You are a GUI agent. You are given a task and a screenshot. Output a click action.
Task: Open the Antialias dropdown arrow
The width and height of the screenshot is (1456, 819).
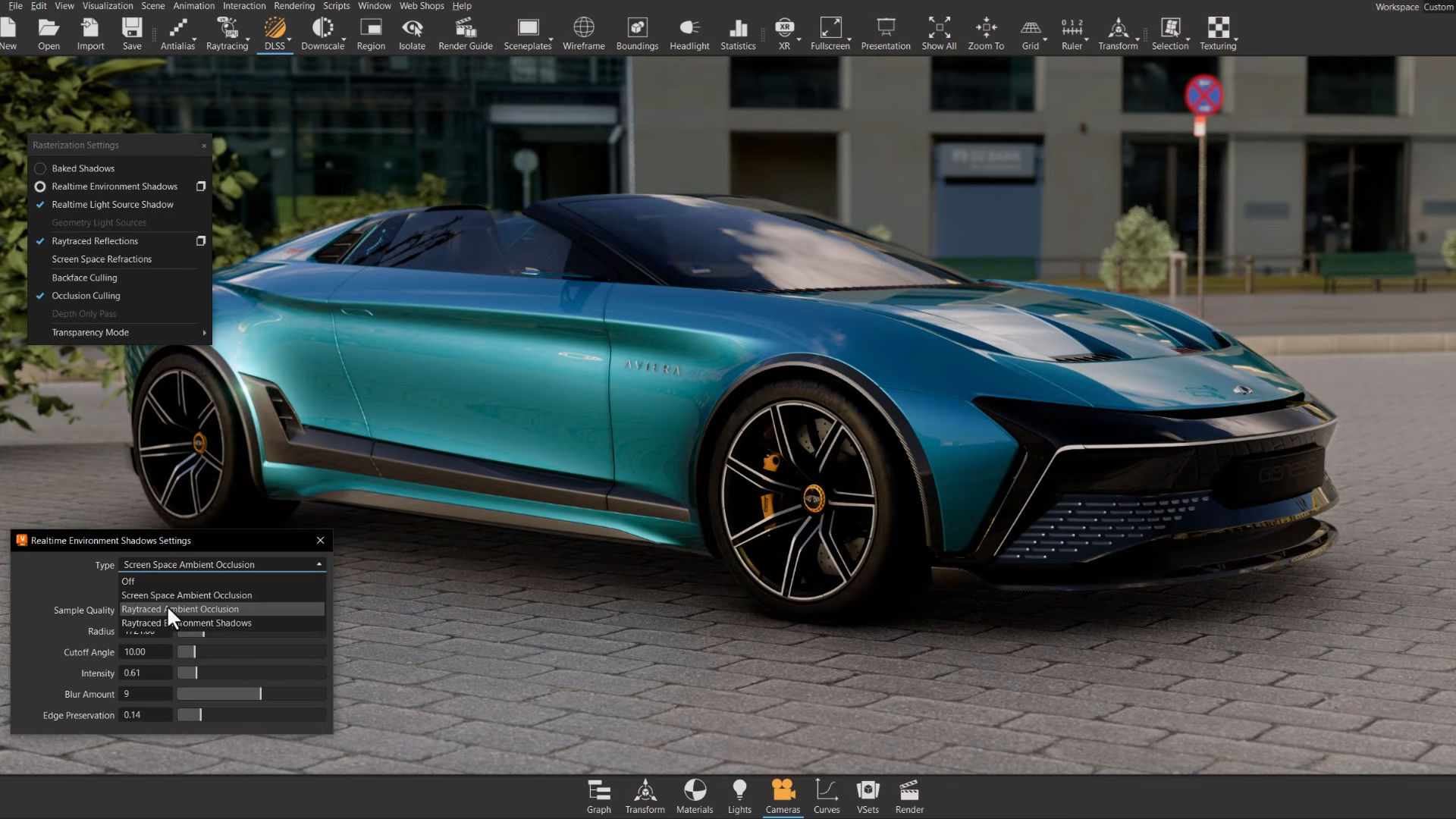(195, 39)
